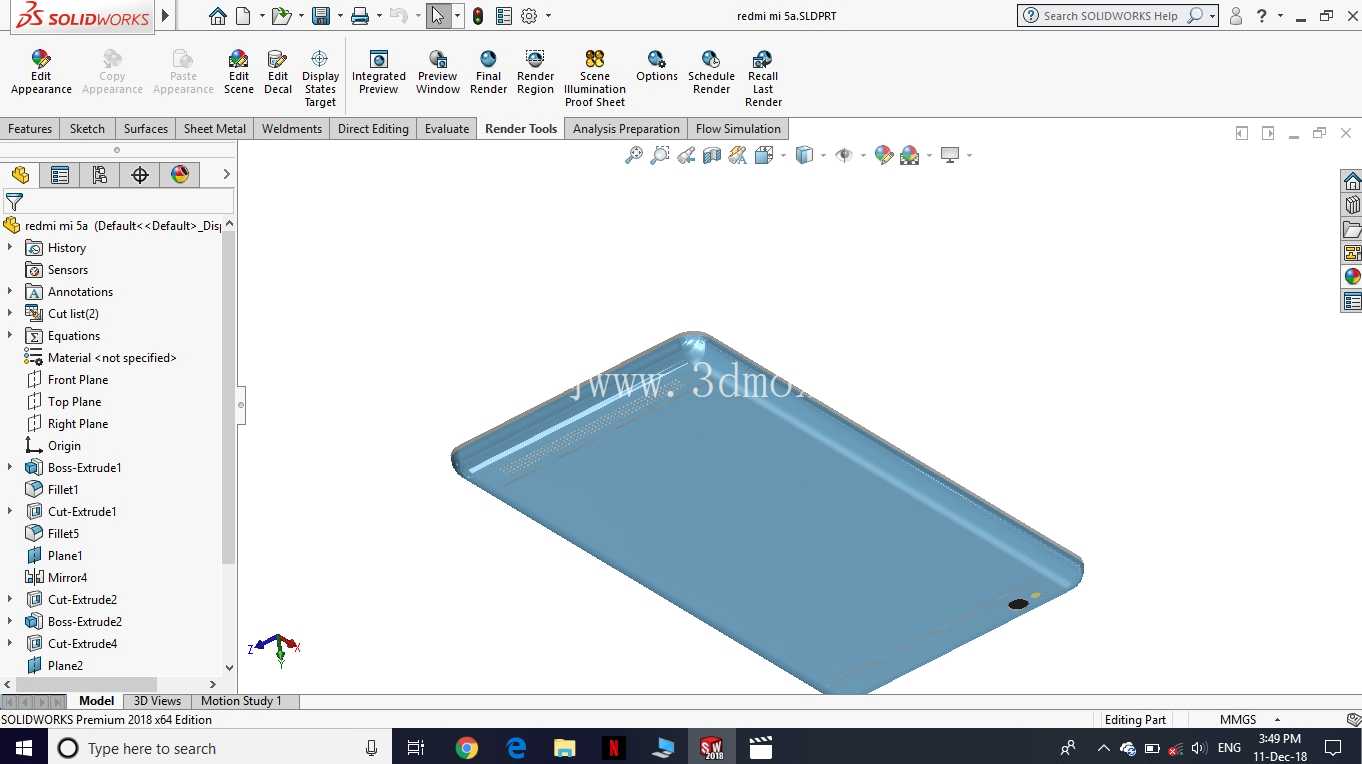Open PropertyManager tab icon
Viewport: 1362px width, 764px height.
(60, 175)
